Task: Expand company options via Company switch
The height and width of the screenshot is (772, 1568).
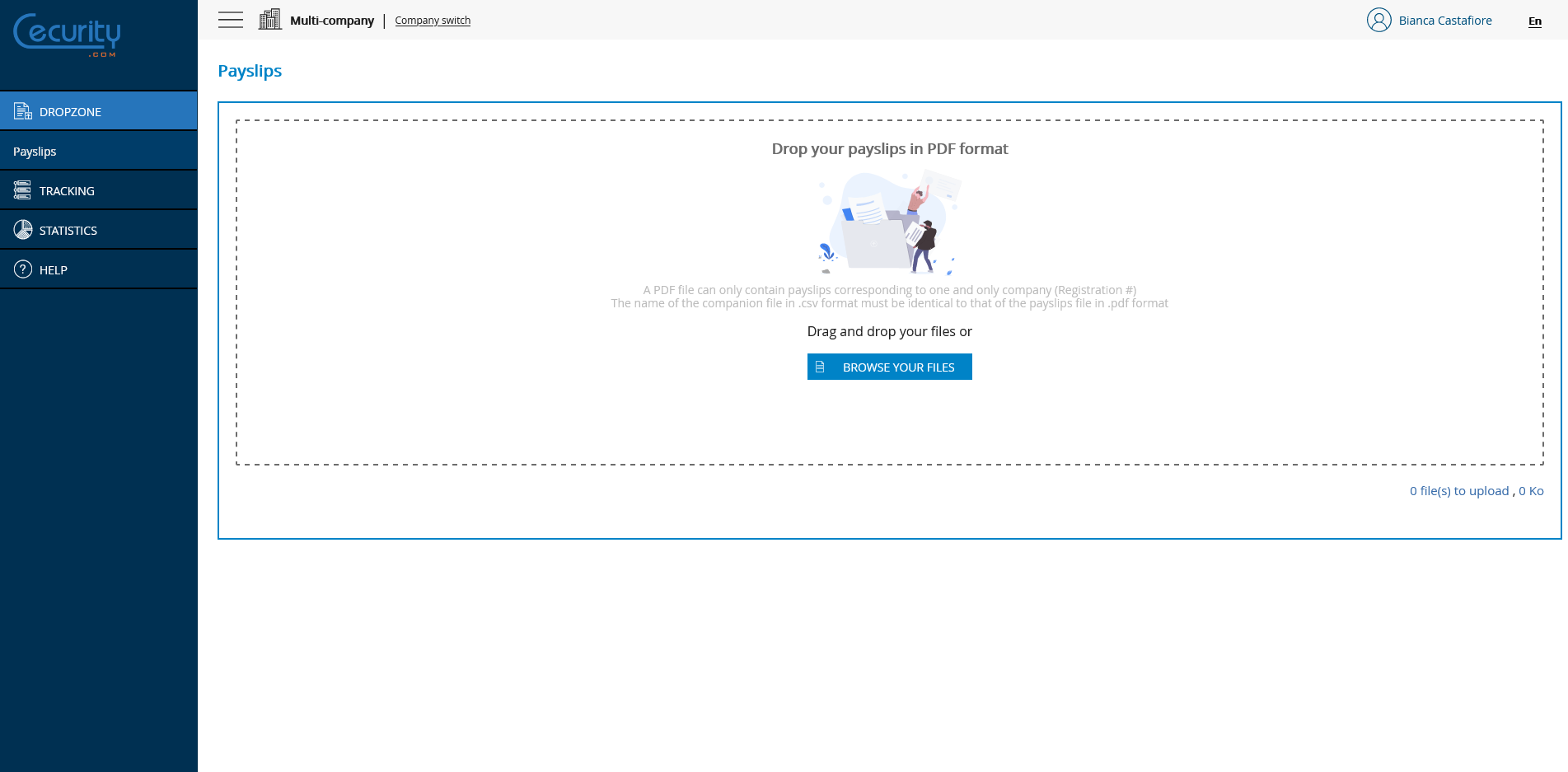Action: click(432, 20)
